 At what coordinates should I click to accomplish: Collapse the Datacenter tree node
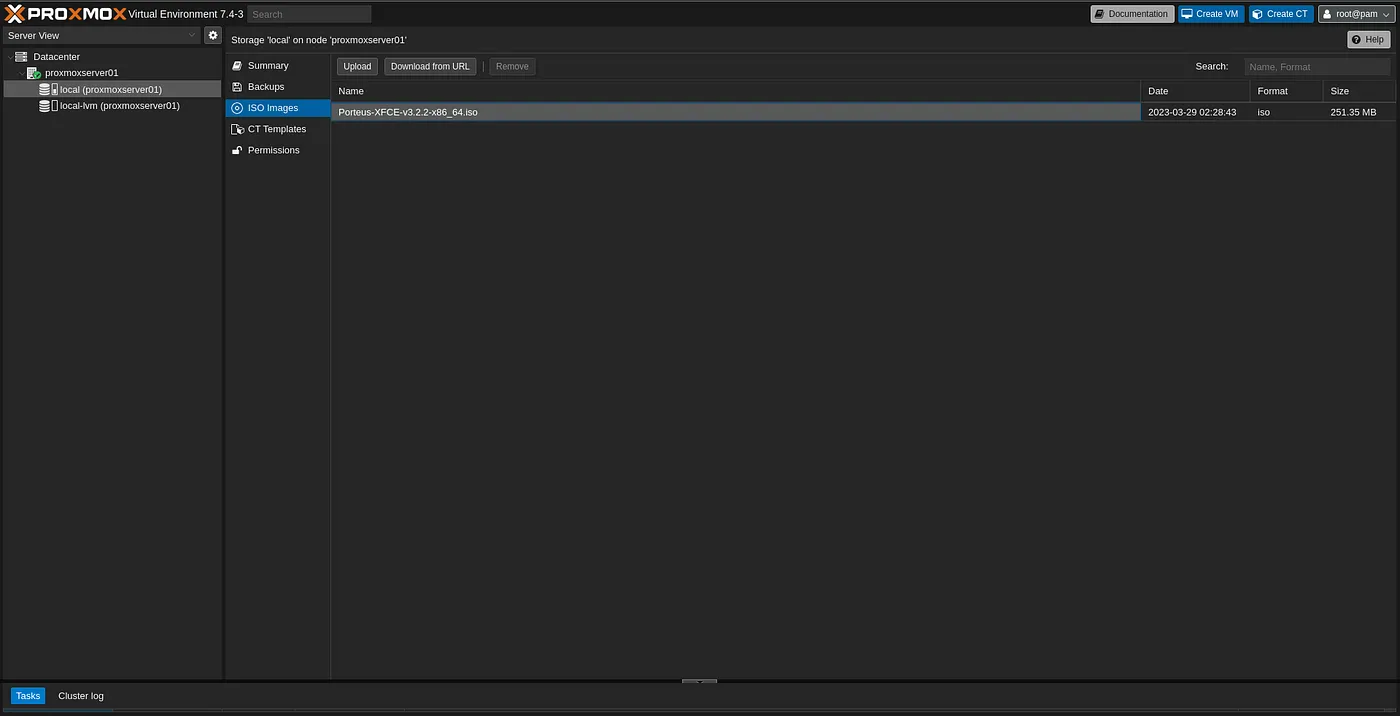[8, 57]
